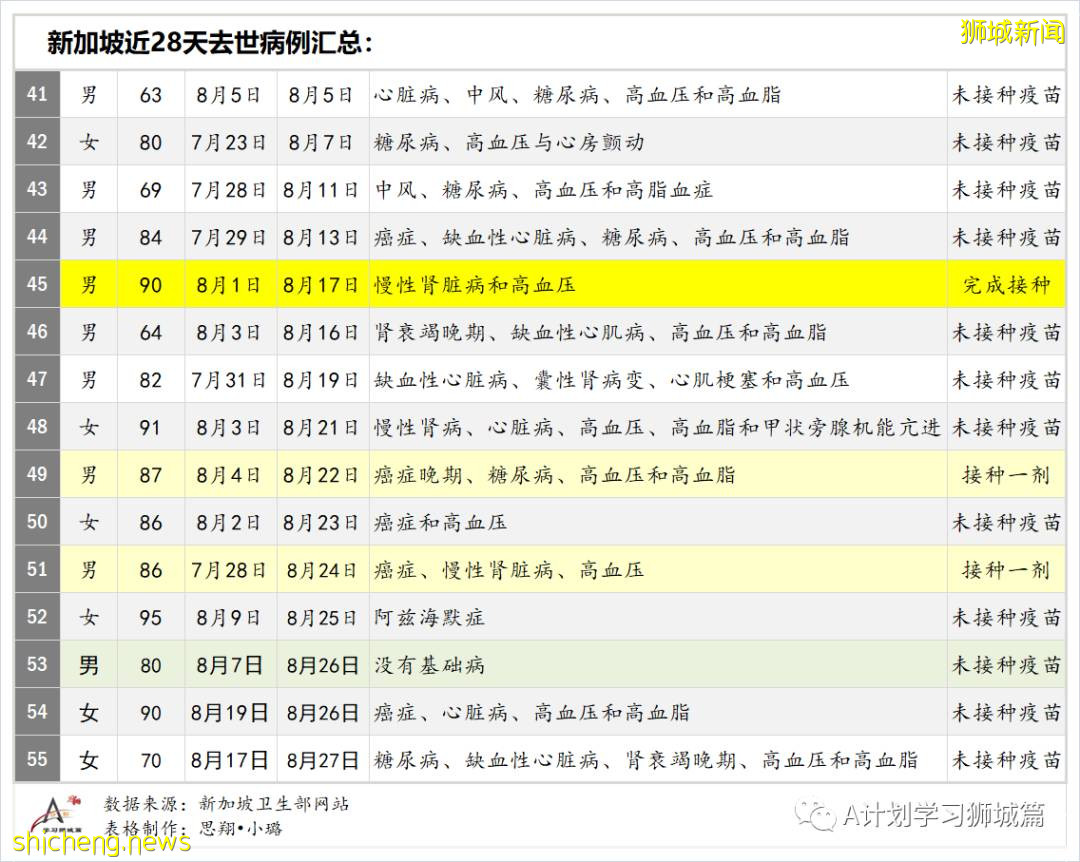1080x862 pixels.
Task: Click the 女 gender cell in row 42
Action: (89, 142)
